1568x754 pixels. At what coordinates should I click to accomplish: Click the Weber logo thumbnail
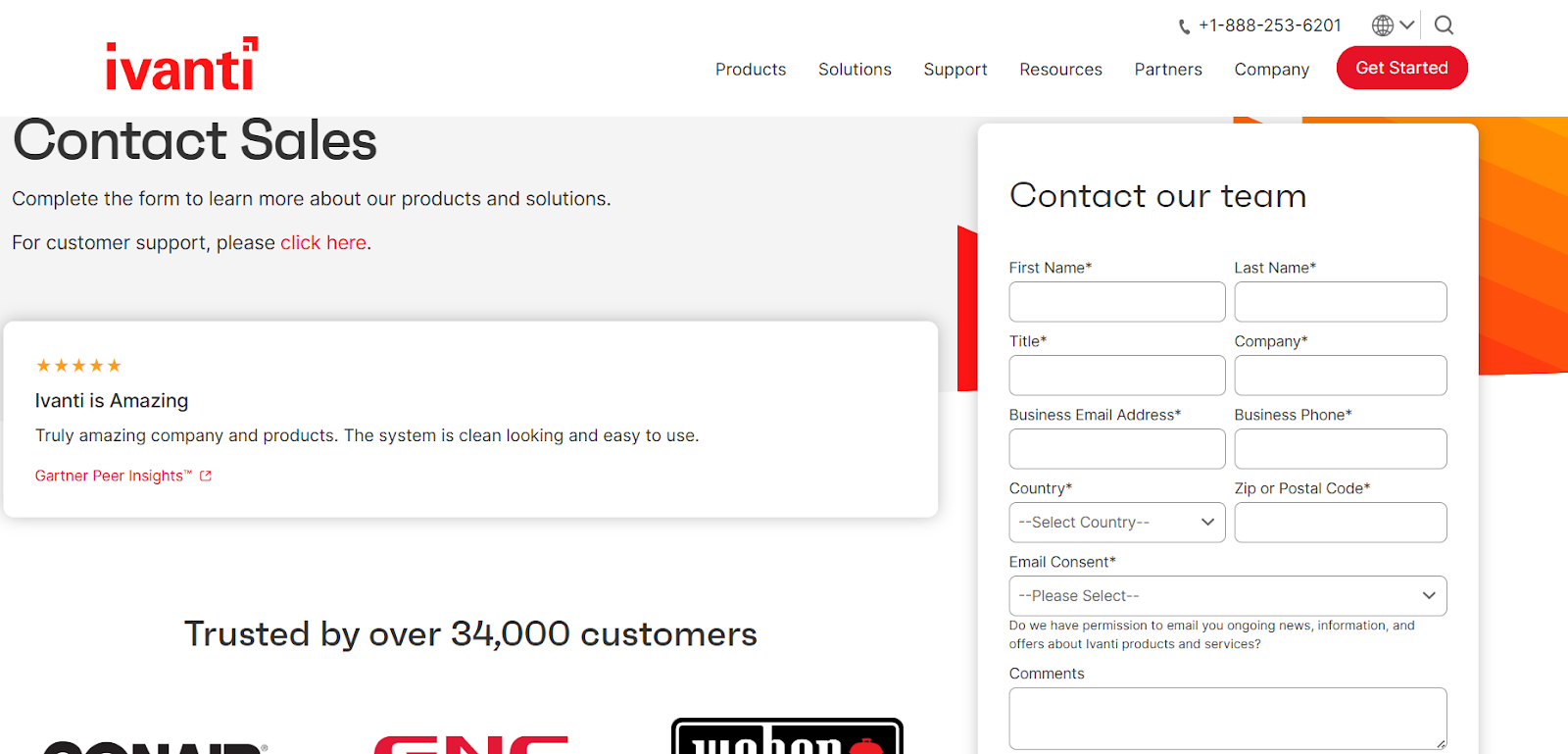tap(787, 736)
